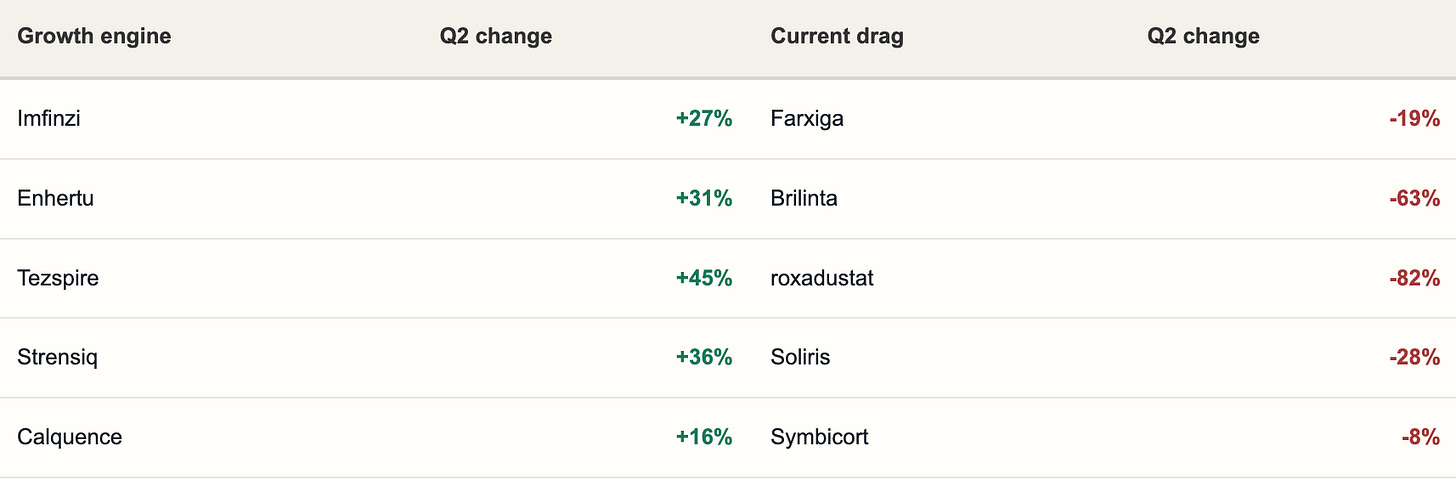Select the Imfinzi row label
This screenshot has height=486, width=1456.
pos(49,118)
